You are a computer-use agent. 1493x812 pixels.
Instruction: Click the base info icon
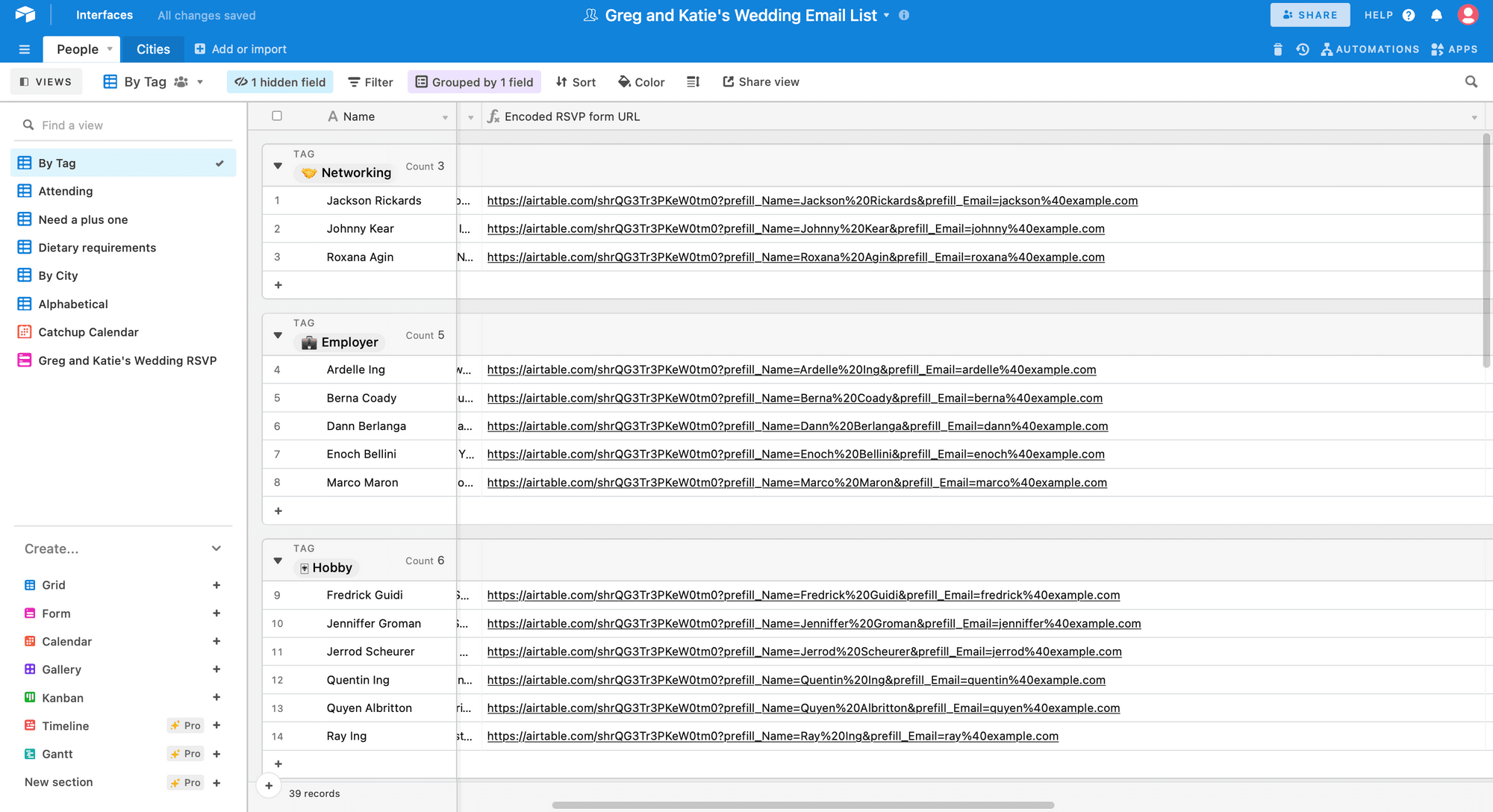[x=904, y=16]
